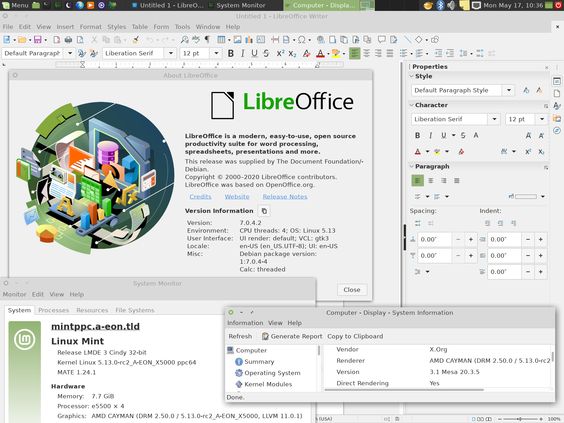This screenshot has height=423, width=564.
Task: Collapse the Paragraph section in Properties
Action: (412, 167)
